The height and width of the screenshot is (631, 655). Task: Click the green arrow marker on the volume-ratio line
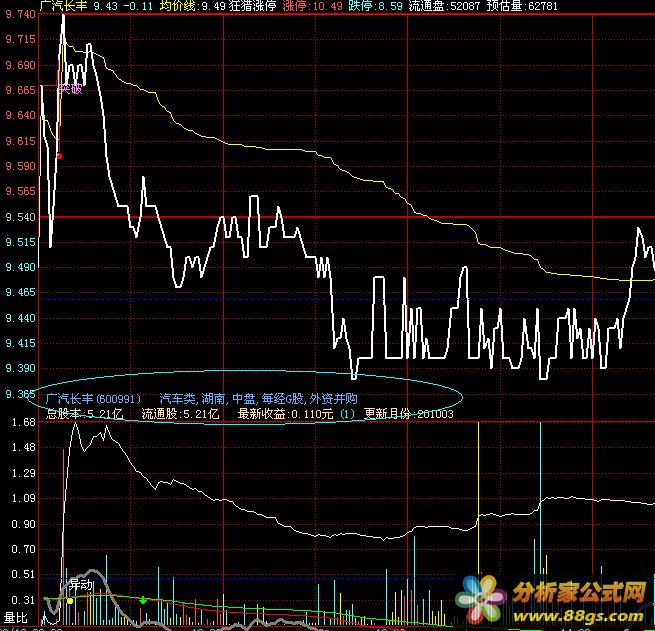click(x=143, y=600)
